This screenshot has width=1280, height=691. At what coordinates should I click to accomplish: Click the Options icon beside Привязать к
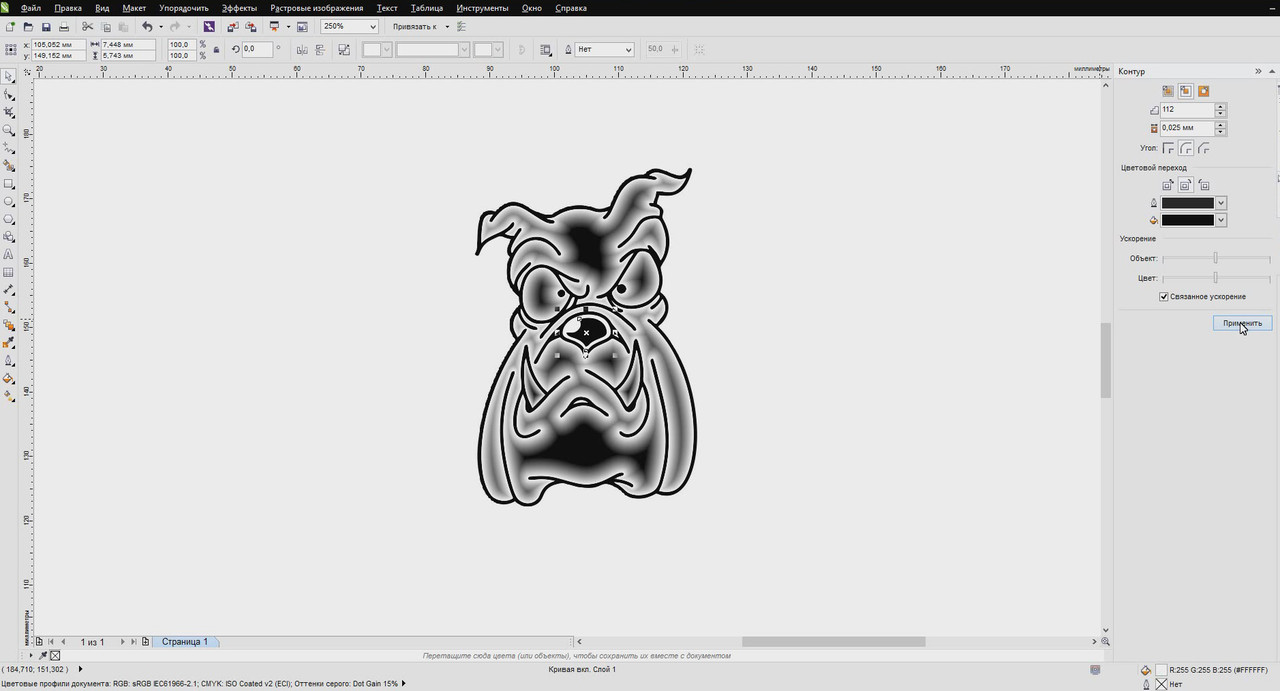pos(461,27)
